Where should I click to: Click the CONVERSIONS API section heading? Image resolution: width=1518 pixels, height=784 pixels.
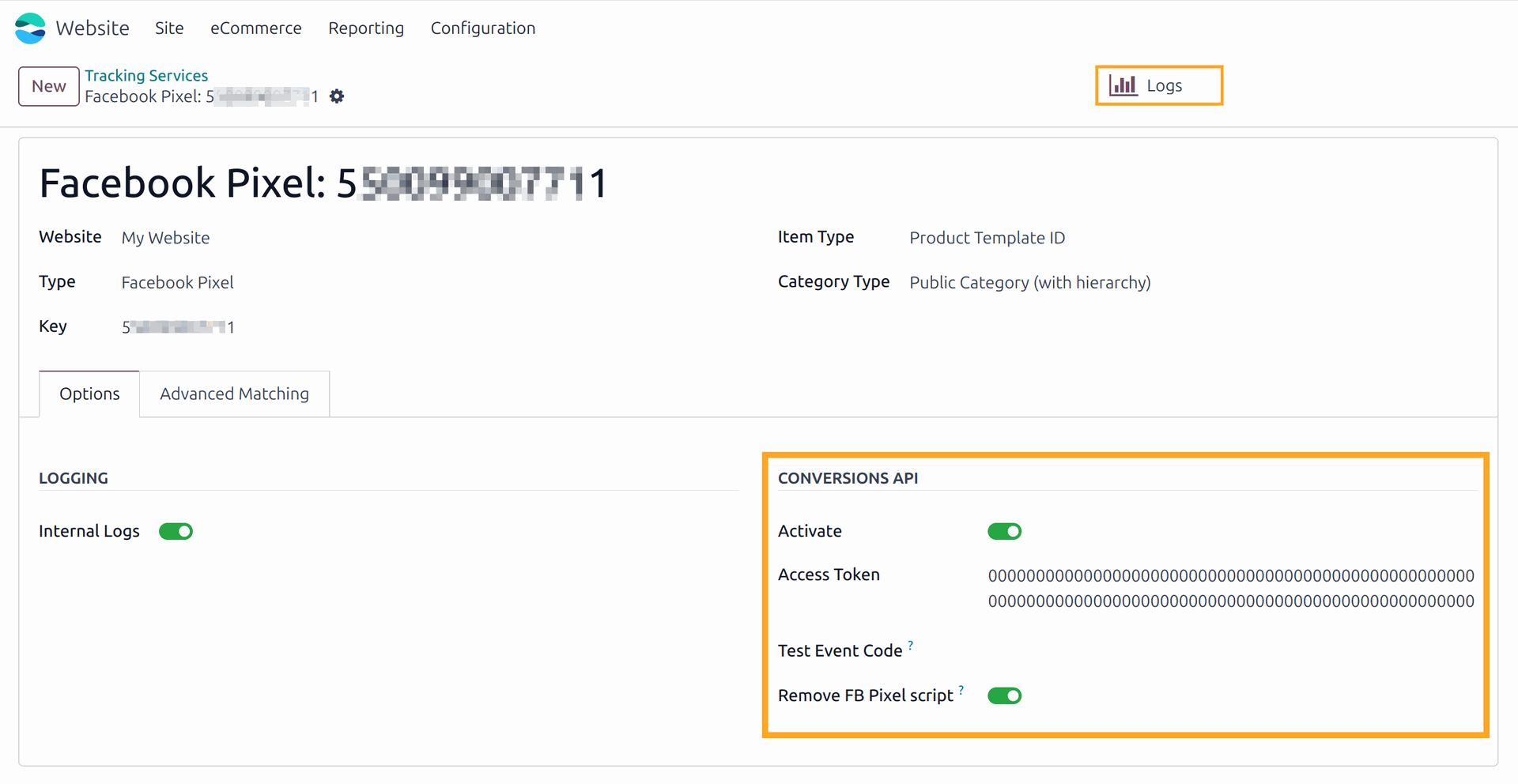848,478
